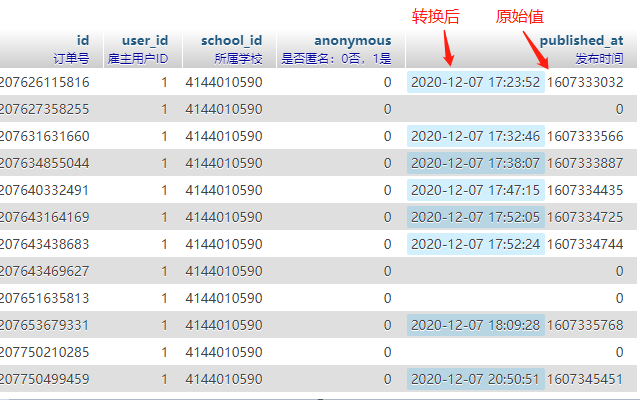This screenshot has width=640, height=400.
Task: Sort by the school_id column header
Action: pos(231,40)
